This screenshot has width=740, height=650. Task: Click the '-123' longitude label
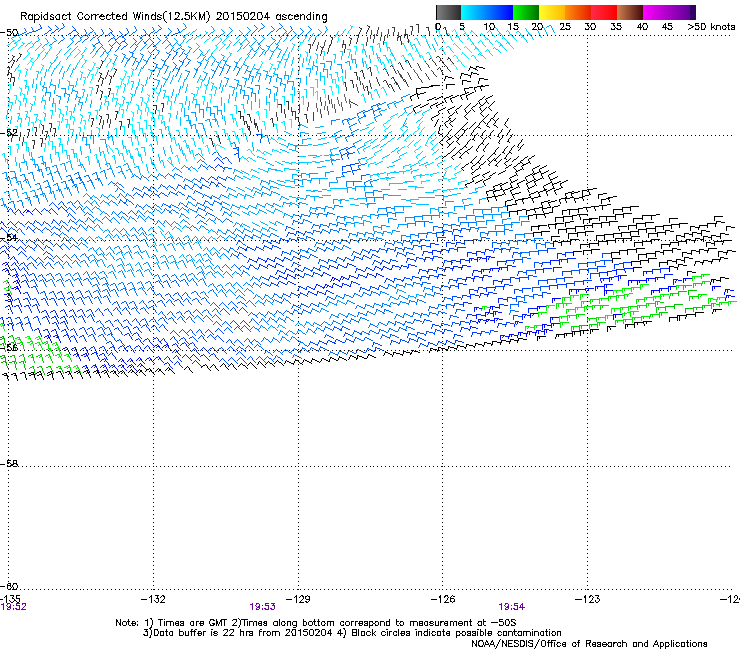click(x=588, y=599)
